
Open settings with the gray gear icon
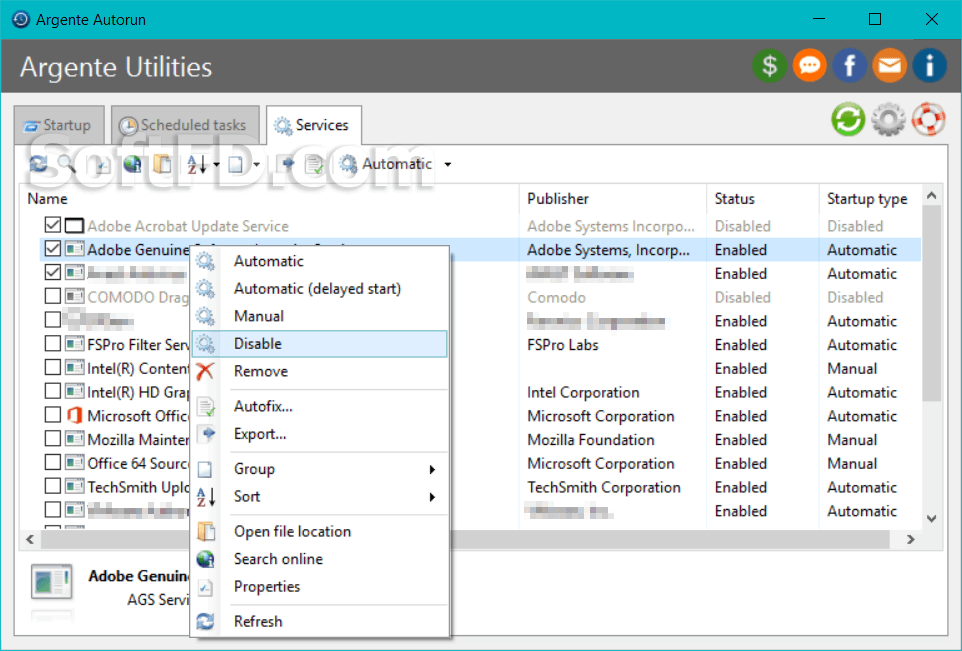coord(888,119)
